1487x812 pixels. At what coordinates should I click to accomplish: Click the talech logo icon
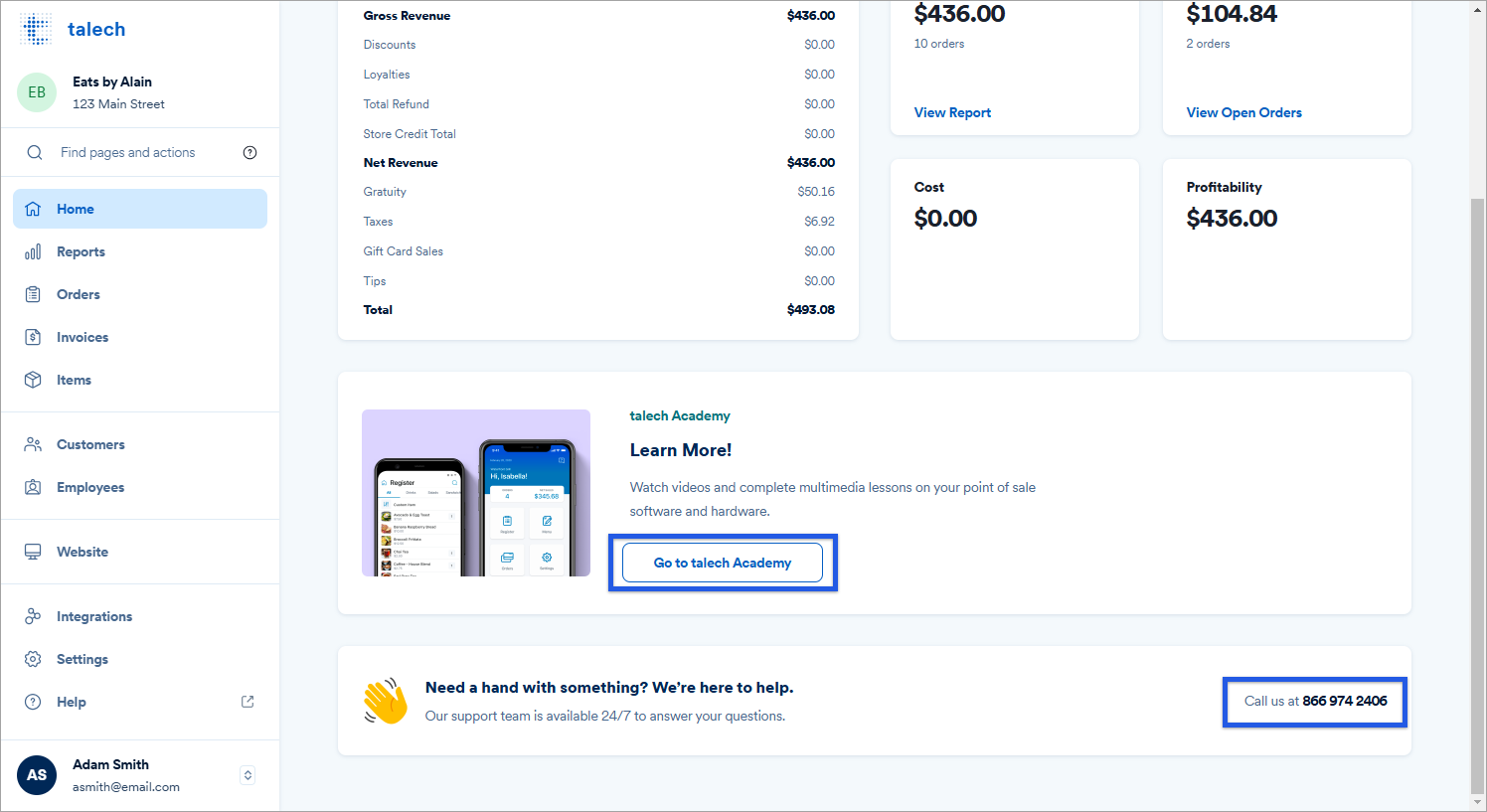point(36,30)
